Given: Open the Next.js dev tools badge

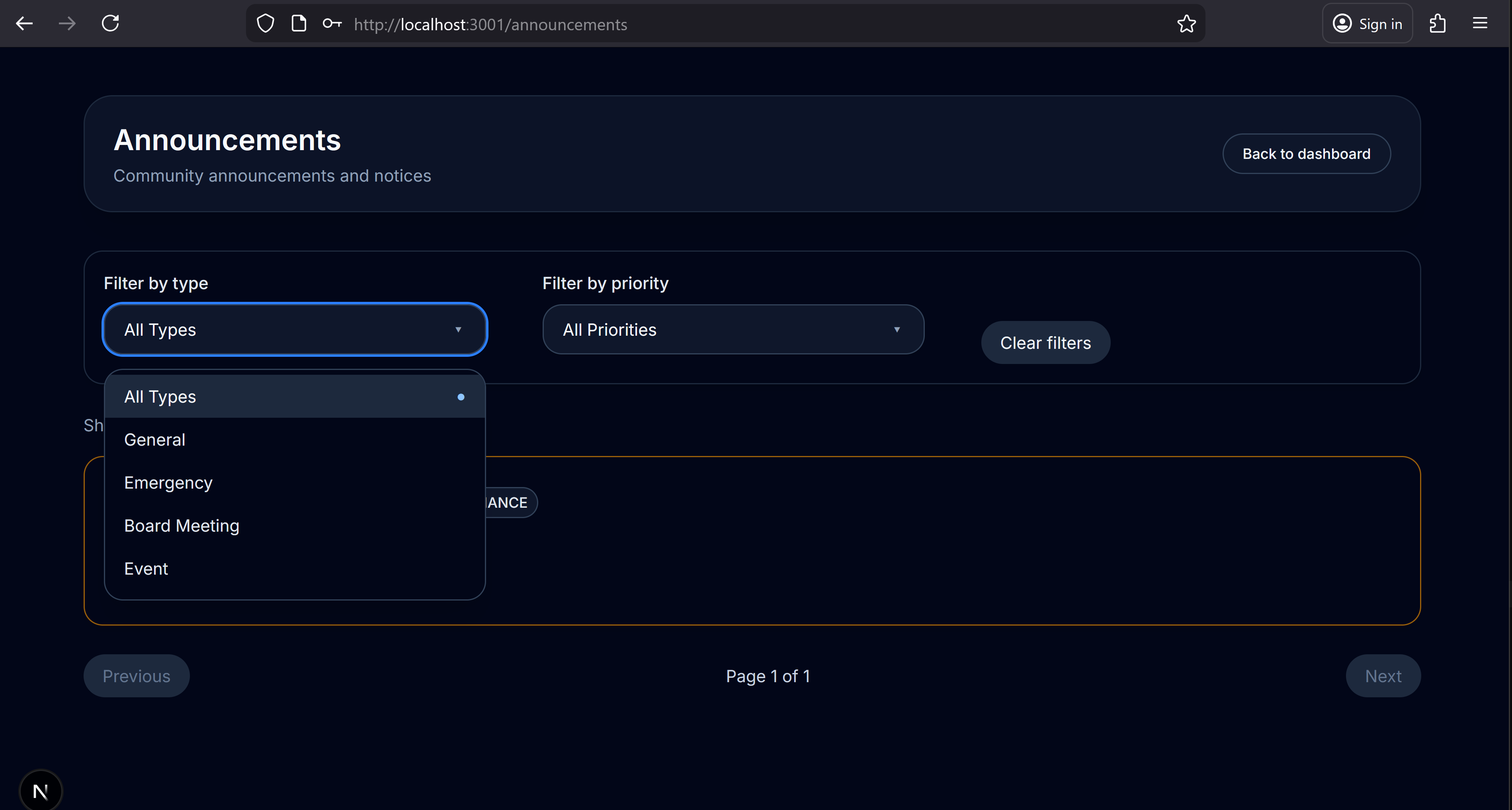Looking at the screenshot, I should [41, 791].
